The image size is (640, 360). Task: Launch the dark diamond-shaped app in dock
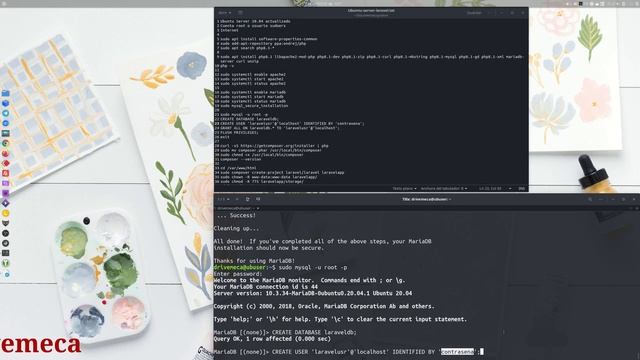pyautogui.click(x=5, y=203)
